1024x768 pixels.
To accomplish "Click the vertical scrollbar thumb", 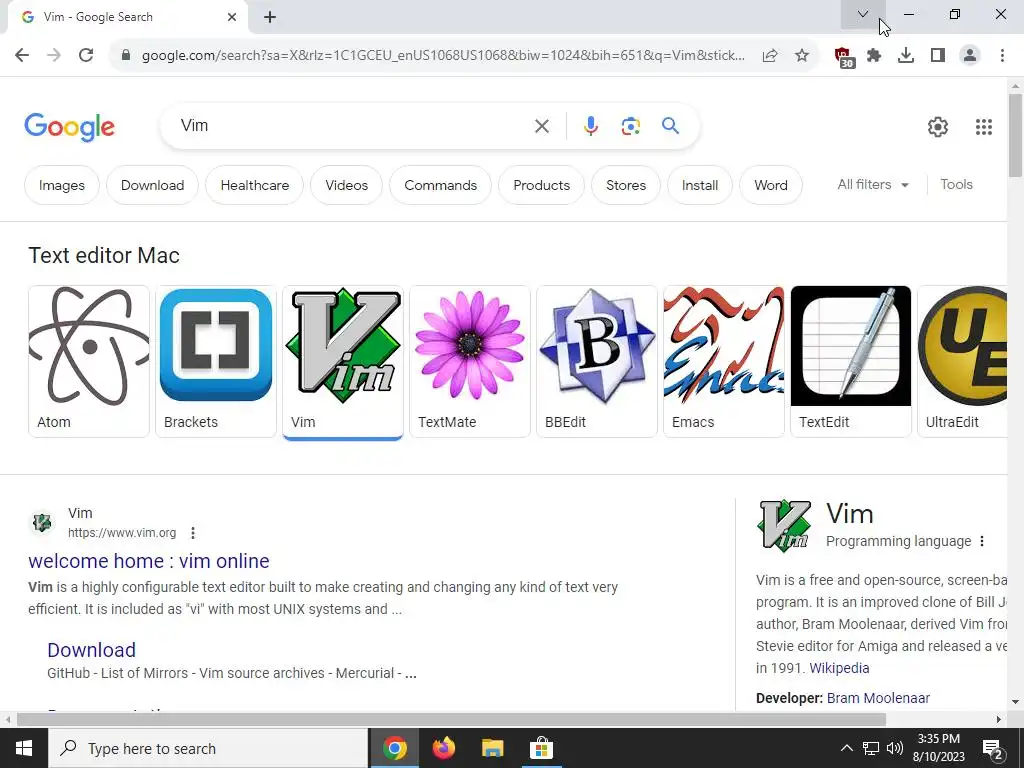I will (x=1015, y=135).
